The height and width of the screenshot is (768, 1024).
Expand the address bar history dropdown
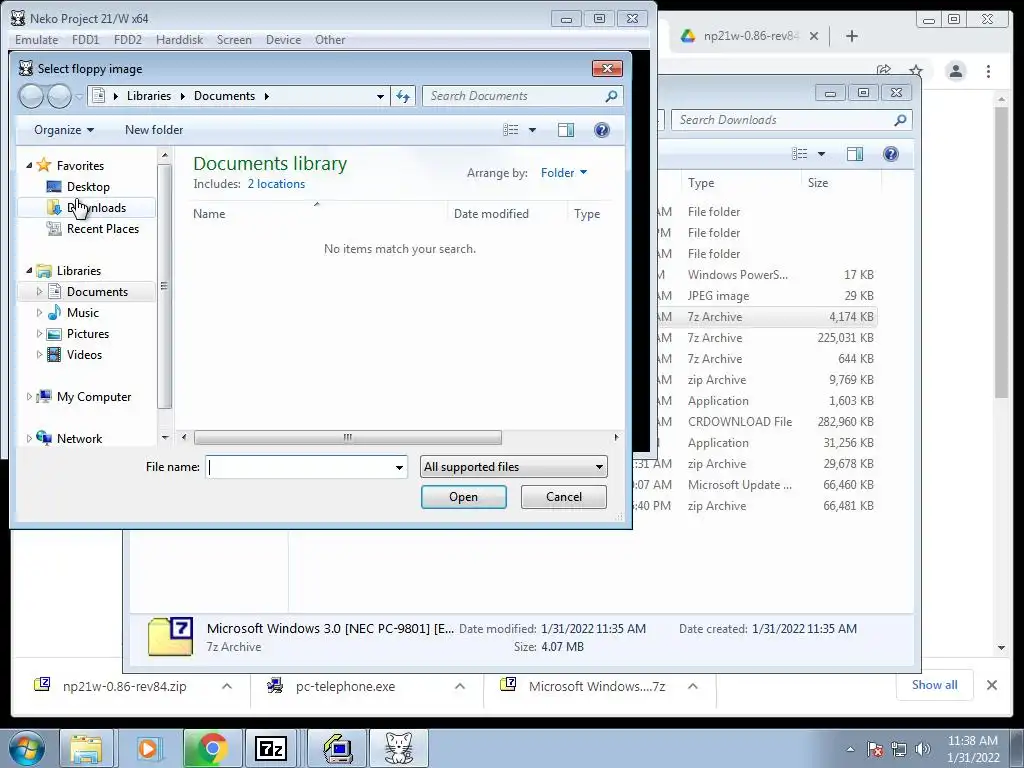380,97
